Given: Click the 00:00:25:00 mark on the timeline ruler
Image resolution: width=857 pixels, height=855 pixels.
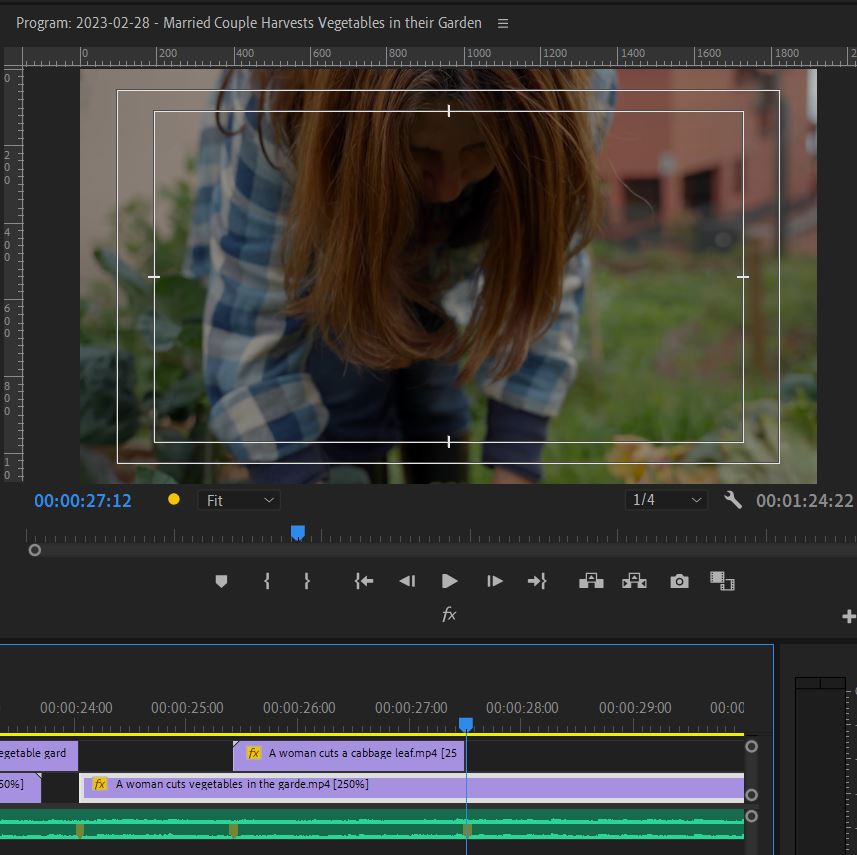Looking at the screenshot, I should 187,708.
